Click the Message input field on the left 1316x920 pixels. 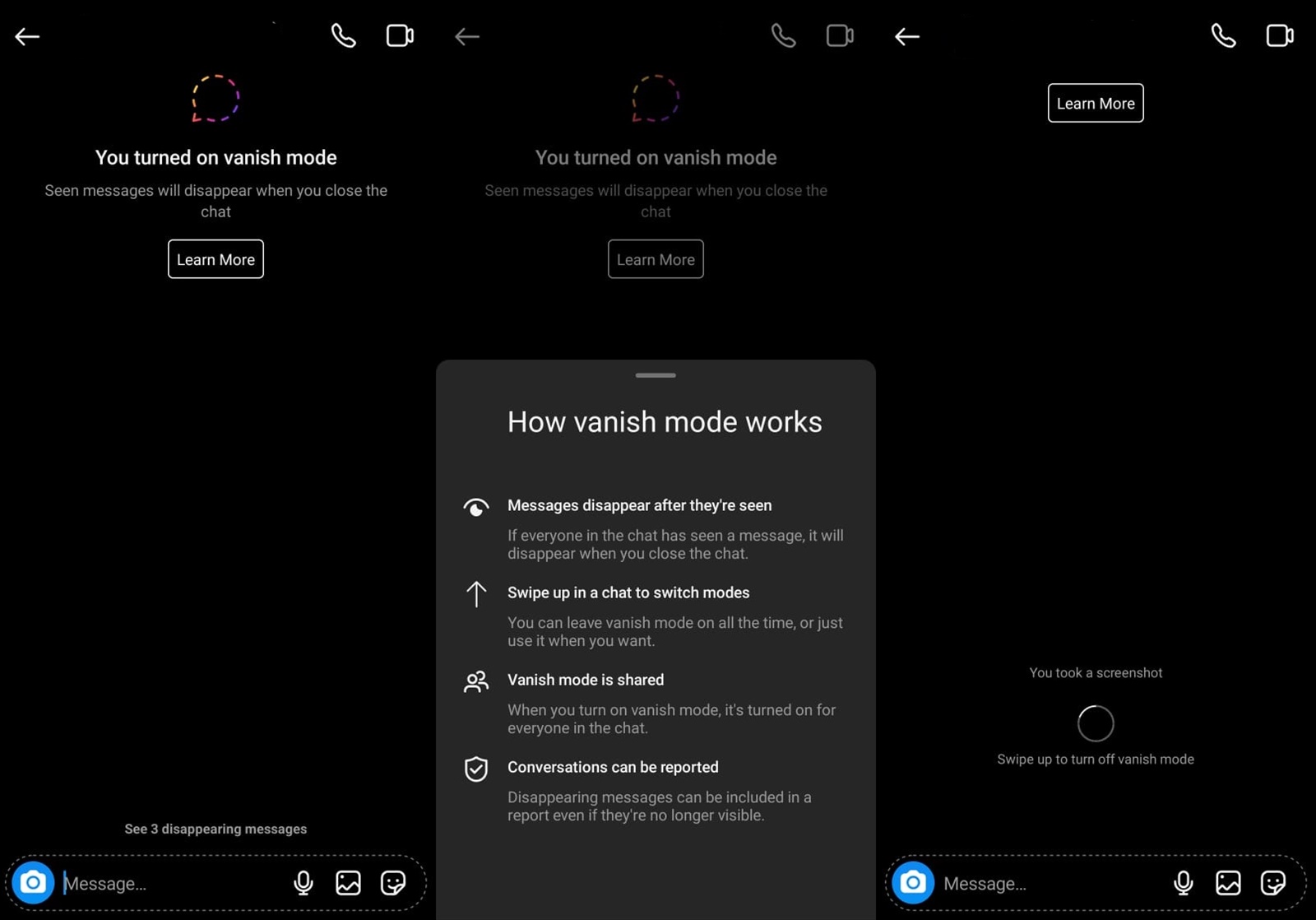[164, 883]
